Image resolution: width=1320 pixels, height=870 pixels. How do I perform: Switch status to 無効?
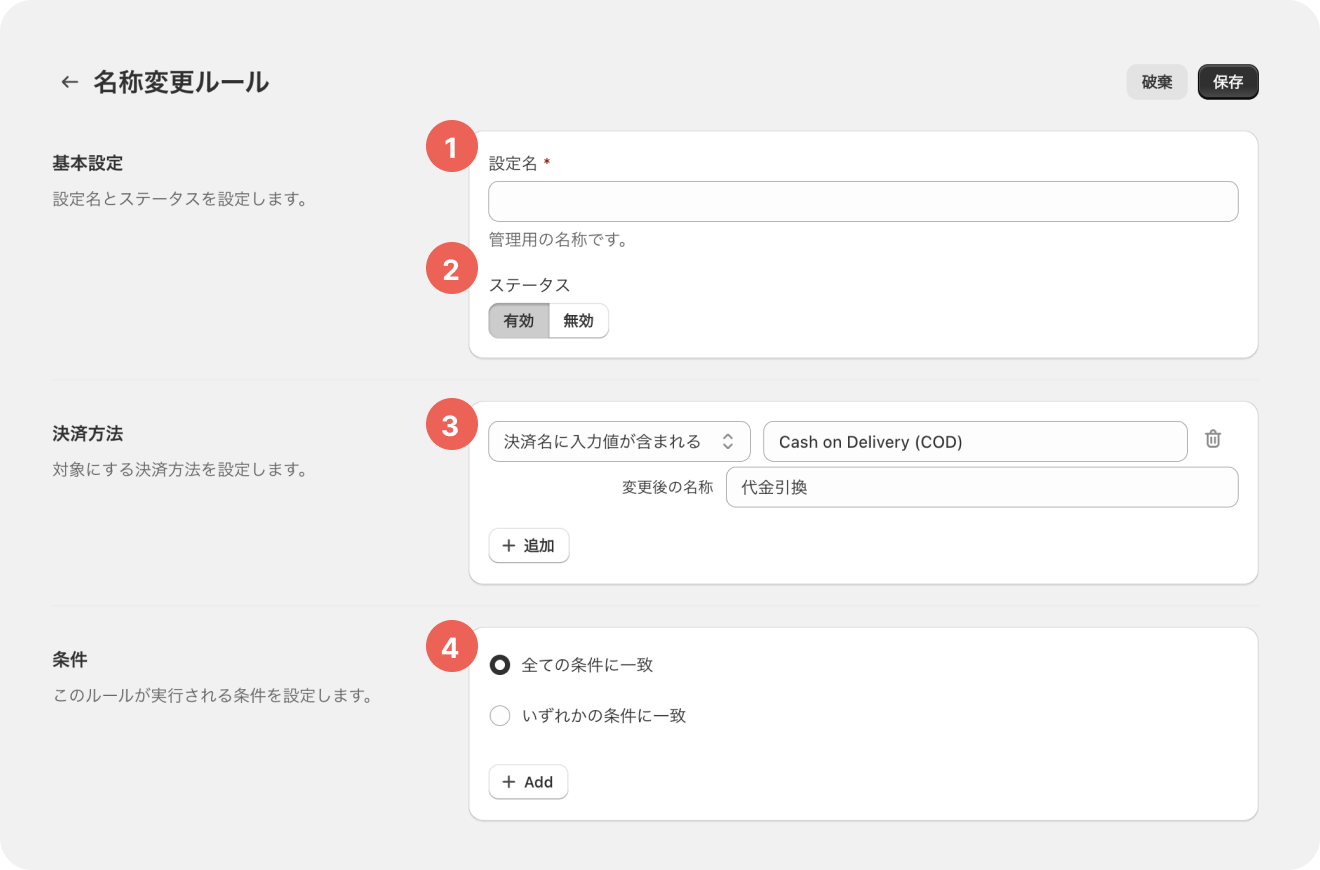578,321
